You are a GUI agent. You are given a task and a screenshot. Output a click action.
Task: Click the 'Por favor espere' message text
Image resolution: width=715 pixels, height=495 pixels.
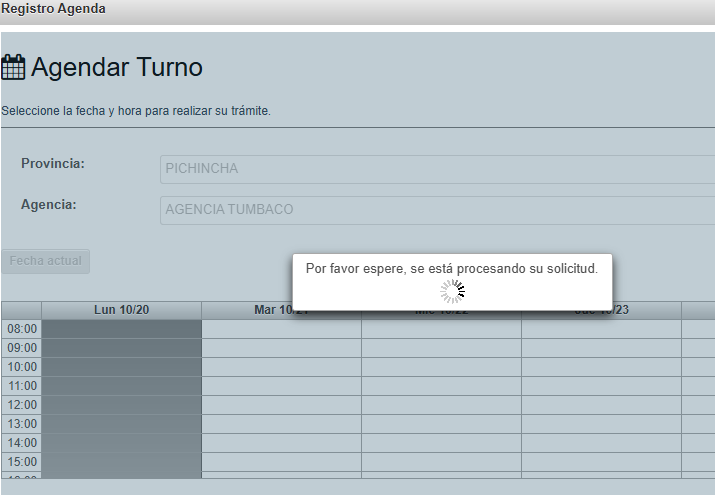452,269
